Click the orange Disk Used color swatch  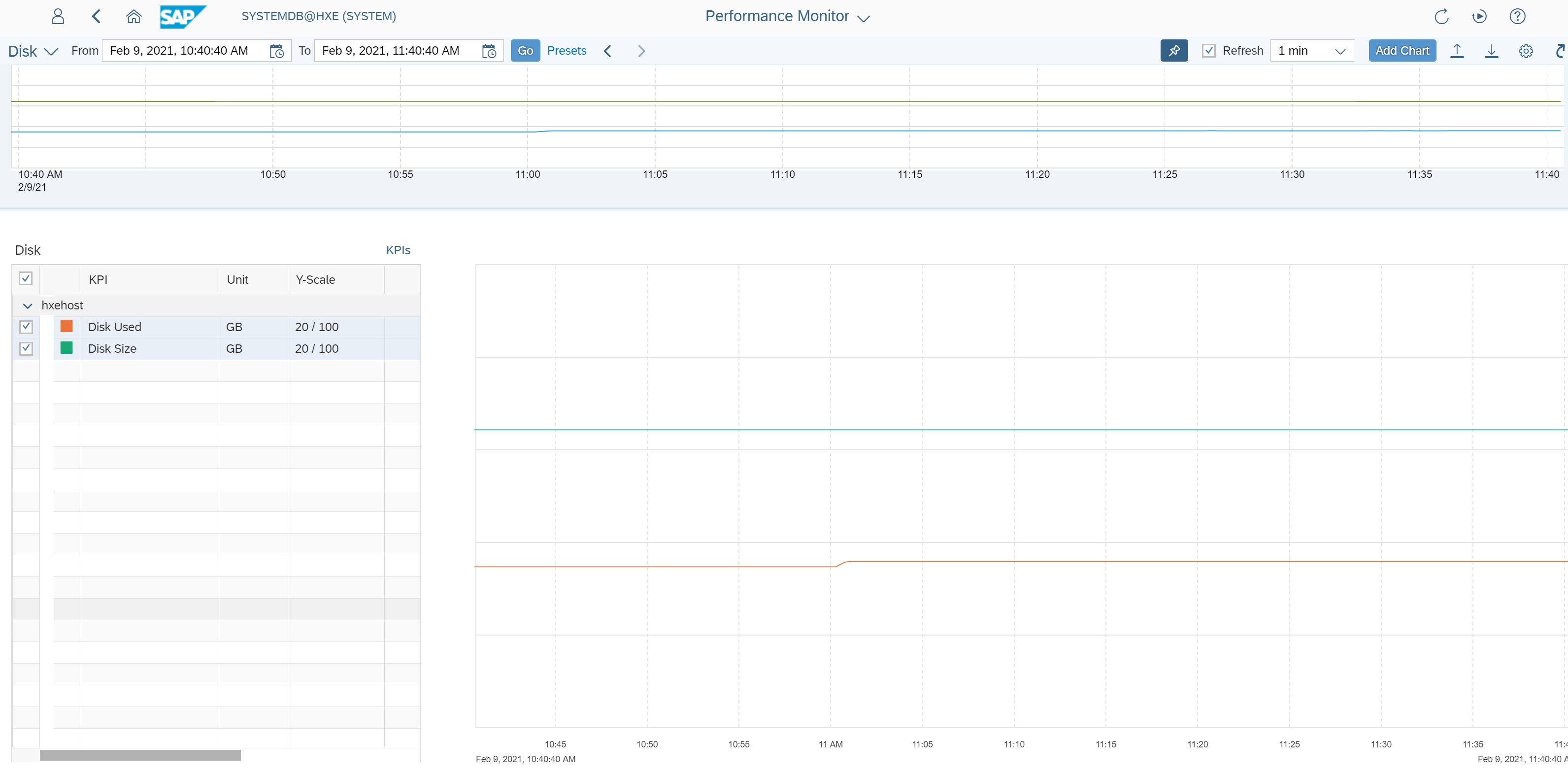click(x=67, y=327)
